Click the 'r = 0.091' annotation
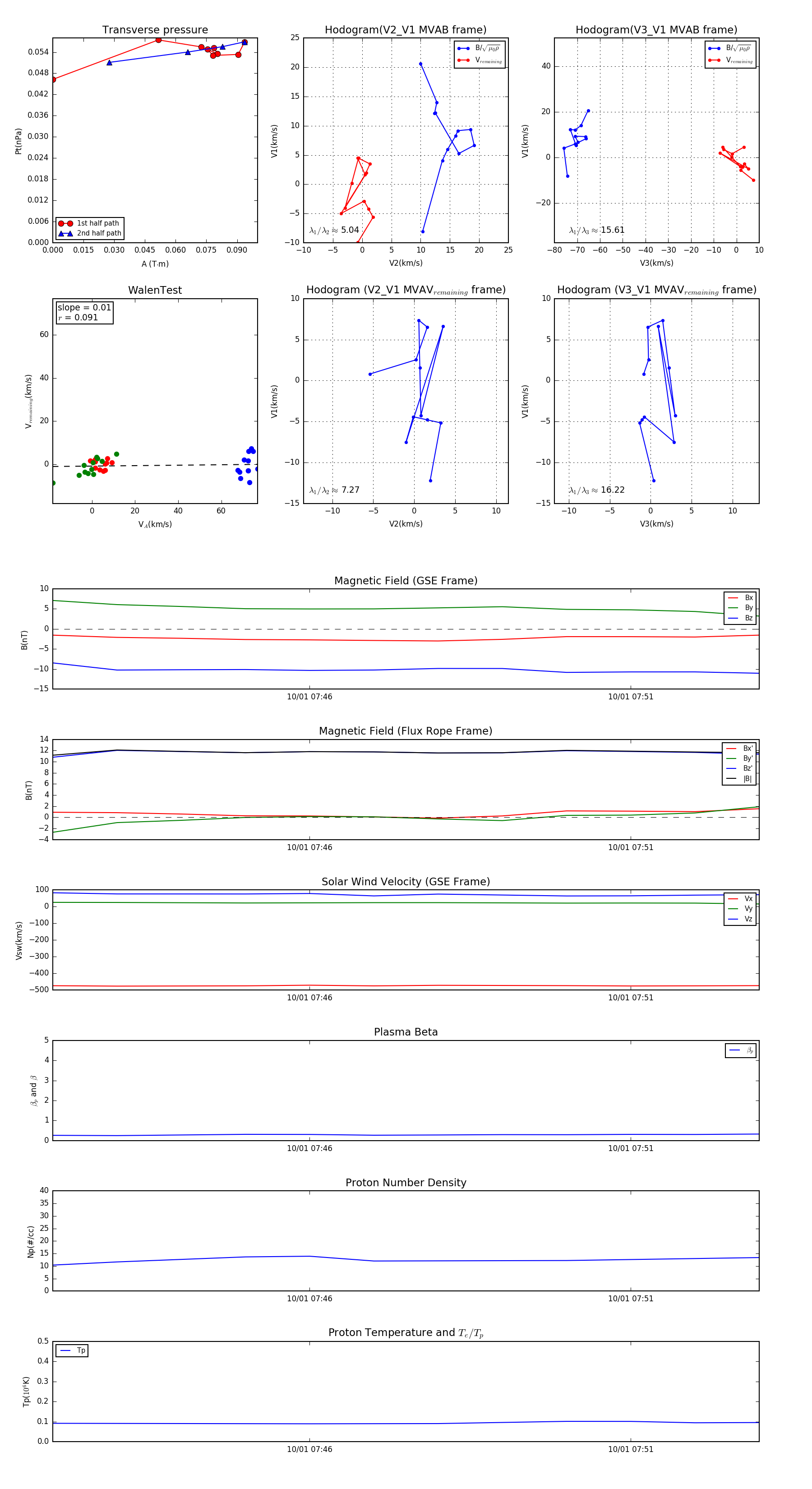This screenshot has width=812, height=1489. tap(78, 317)
